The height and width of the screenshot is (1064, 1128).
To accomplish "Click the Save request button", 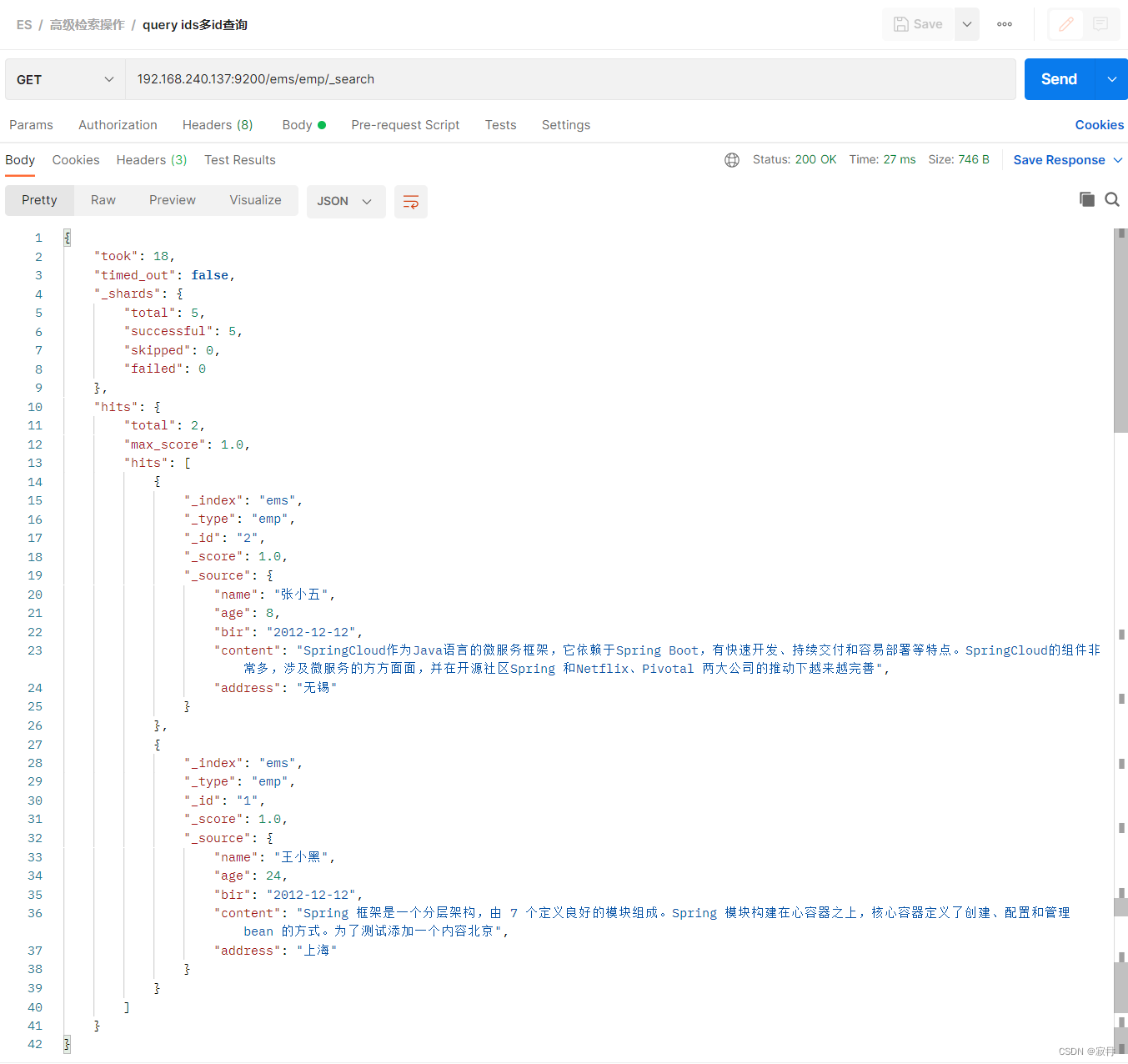I will pyautogui.click(x=918, y=24).
